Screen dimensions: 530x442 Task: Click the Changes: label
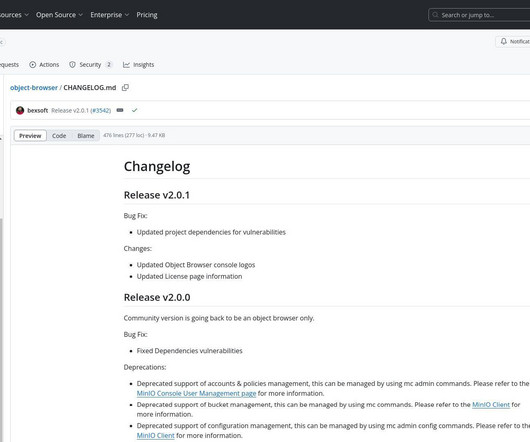click(138, 249)
